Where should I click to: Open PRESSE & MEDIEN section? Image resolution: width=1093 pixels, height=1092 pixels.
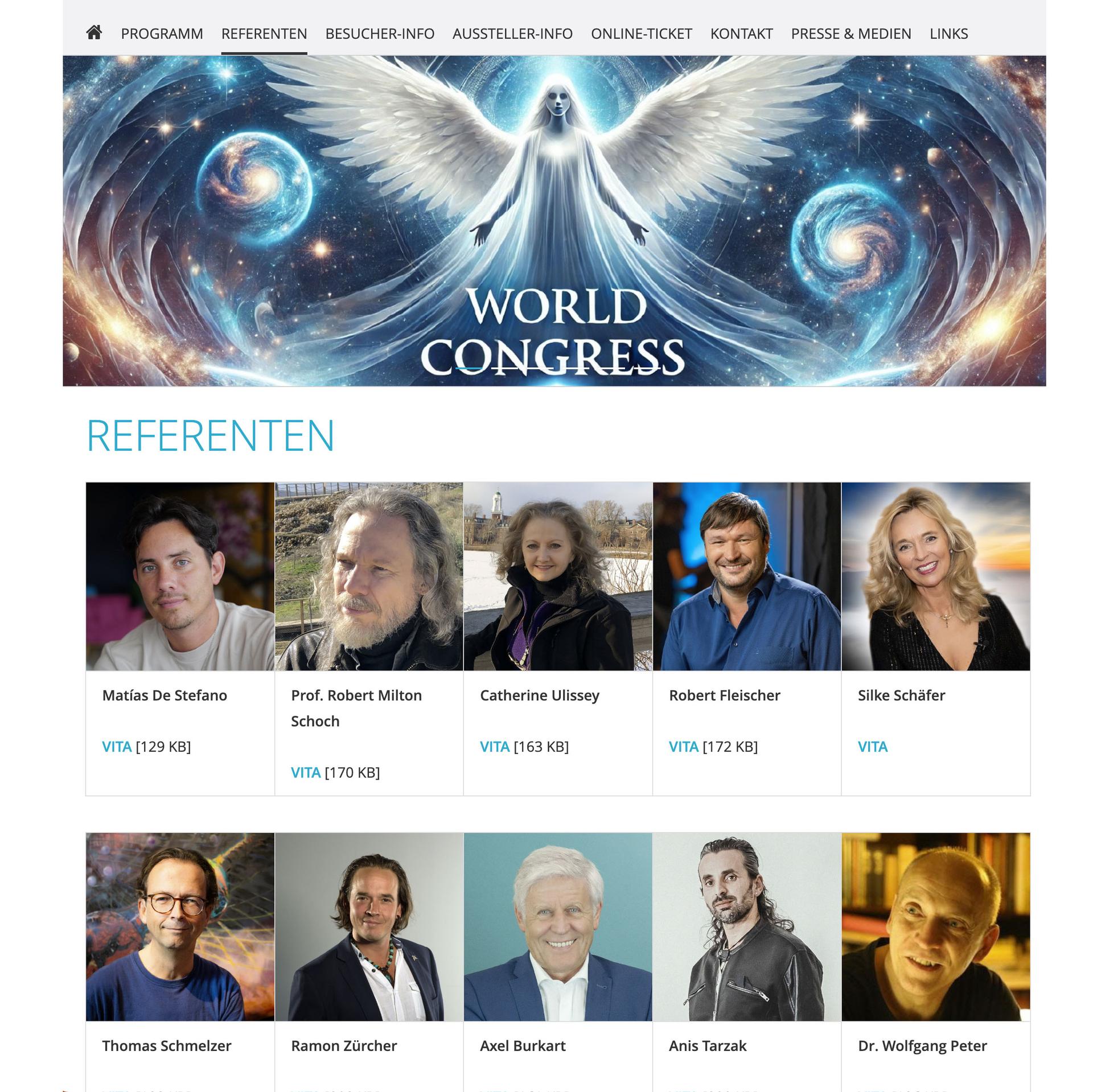tap(851, 34)
